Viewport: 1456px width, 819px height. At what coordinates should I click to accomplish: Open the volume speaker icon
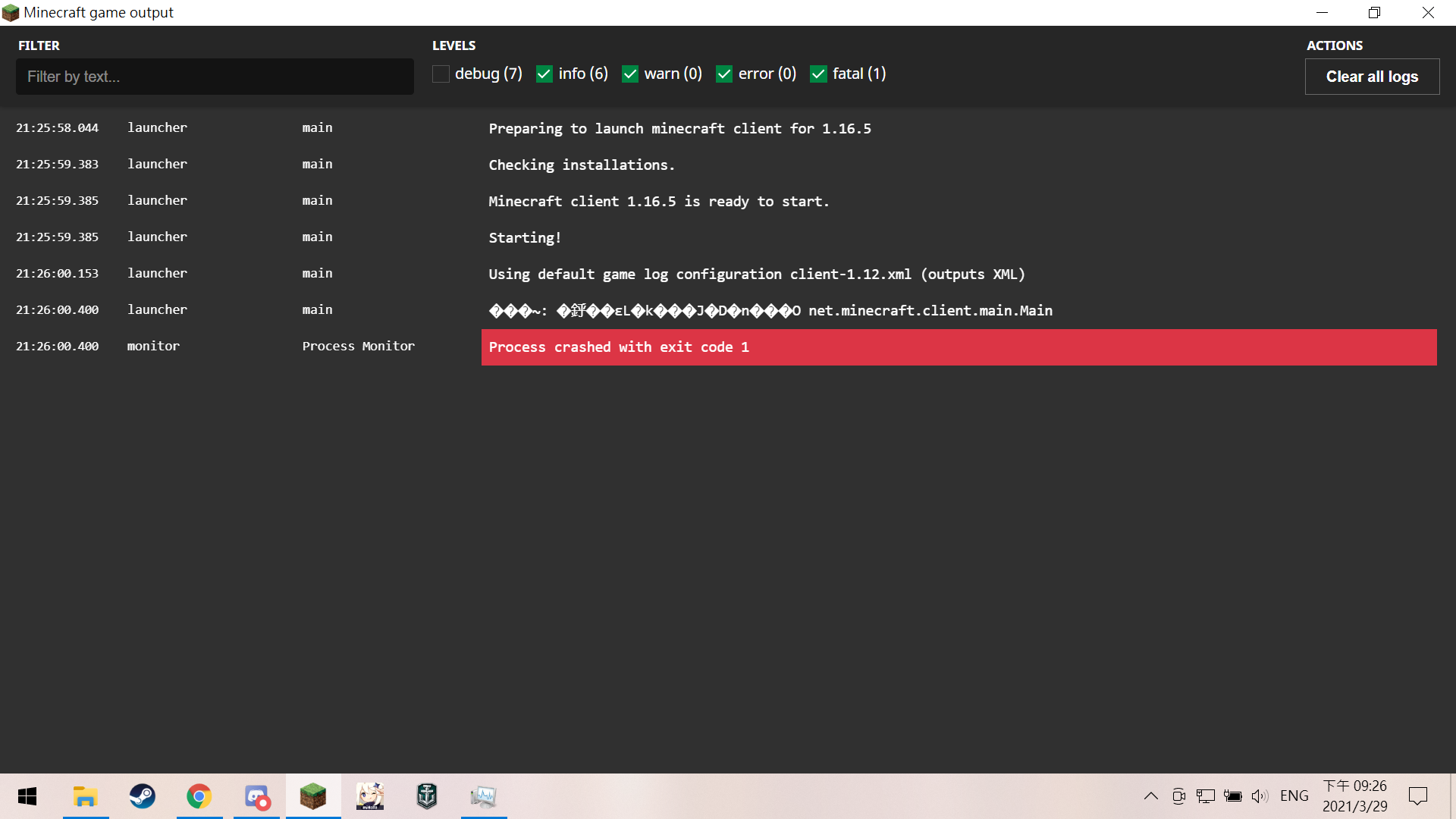click(1260, 796)
